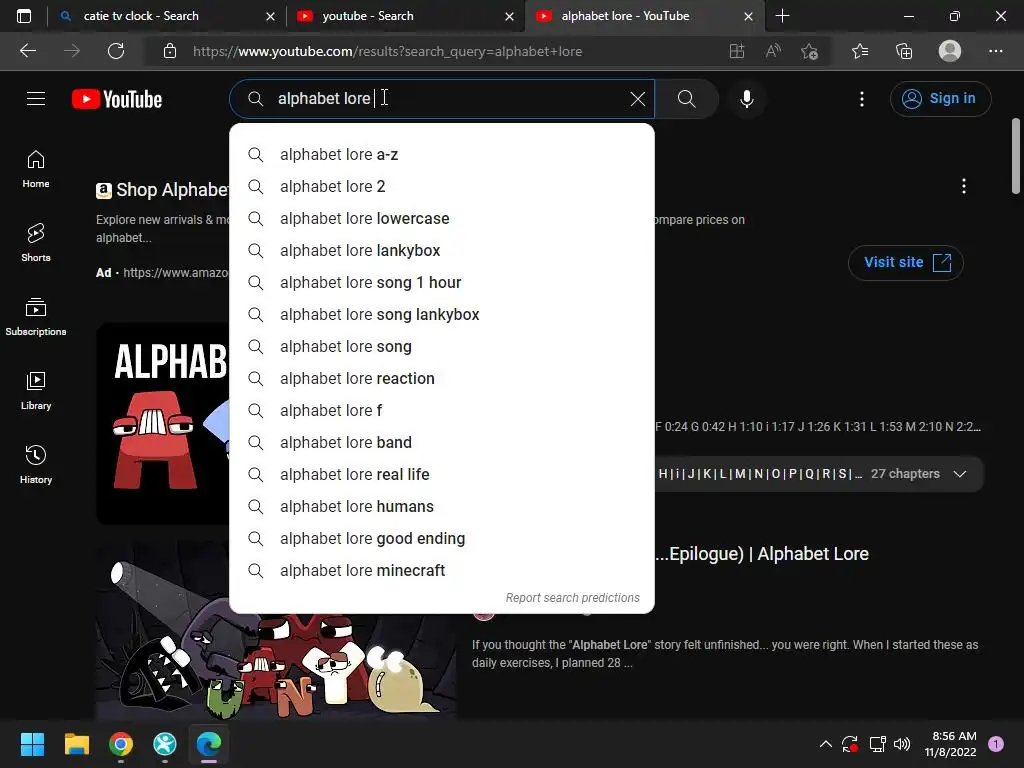Screen dimensions: 1024x768
Task: Pick the 'alphabet lore real life' suggestion
Action: (x=442, y=475)
